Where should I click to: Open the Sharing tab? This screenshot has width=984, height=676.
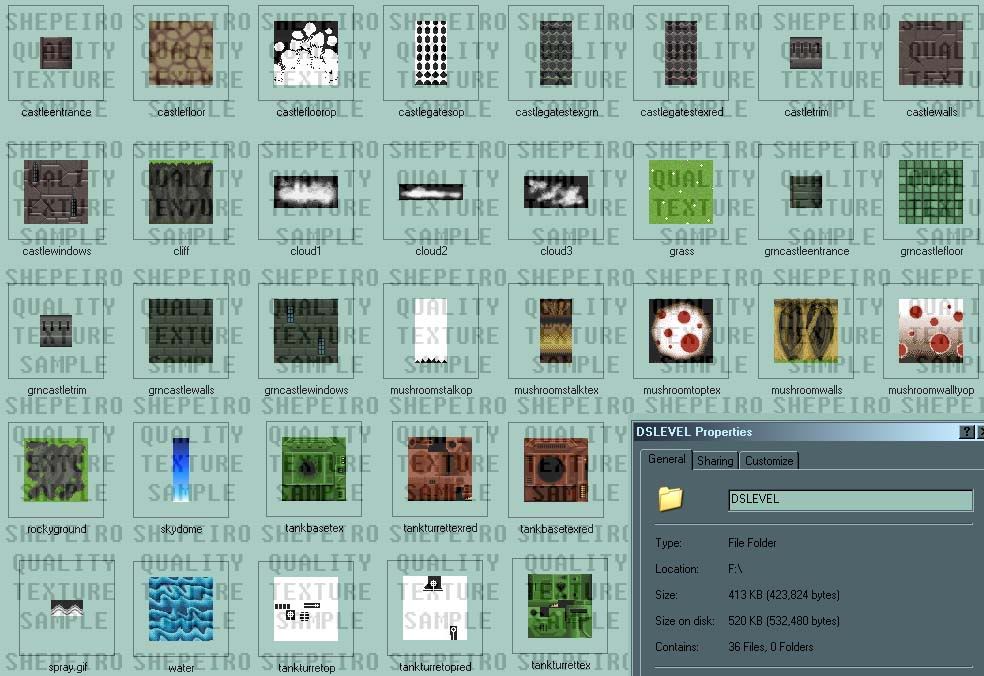[x=715, y=461]
